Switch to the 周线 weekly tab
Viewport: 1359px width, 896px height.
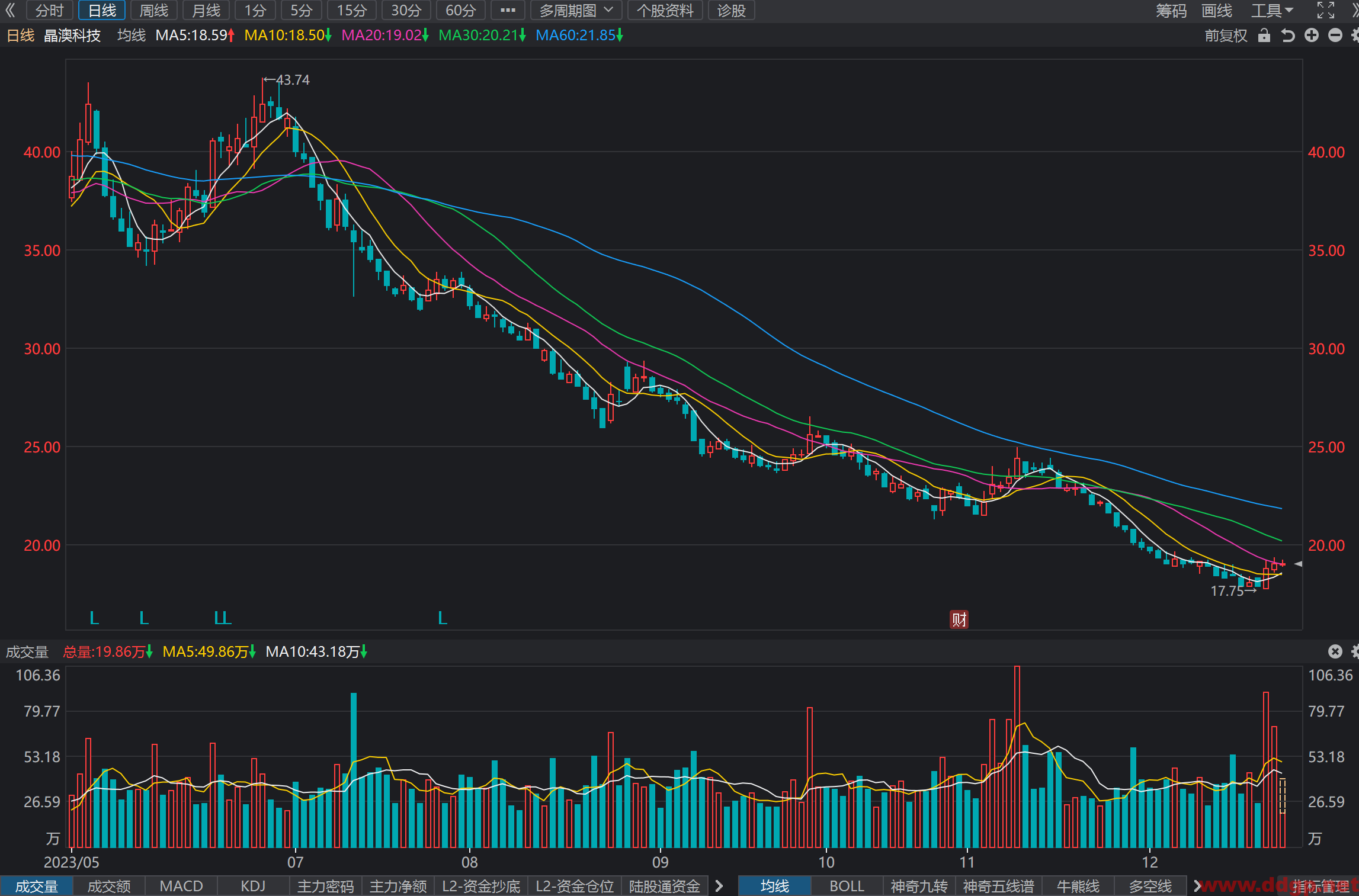click(154, 10)
